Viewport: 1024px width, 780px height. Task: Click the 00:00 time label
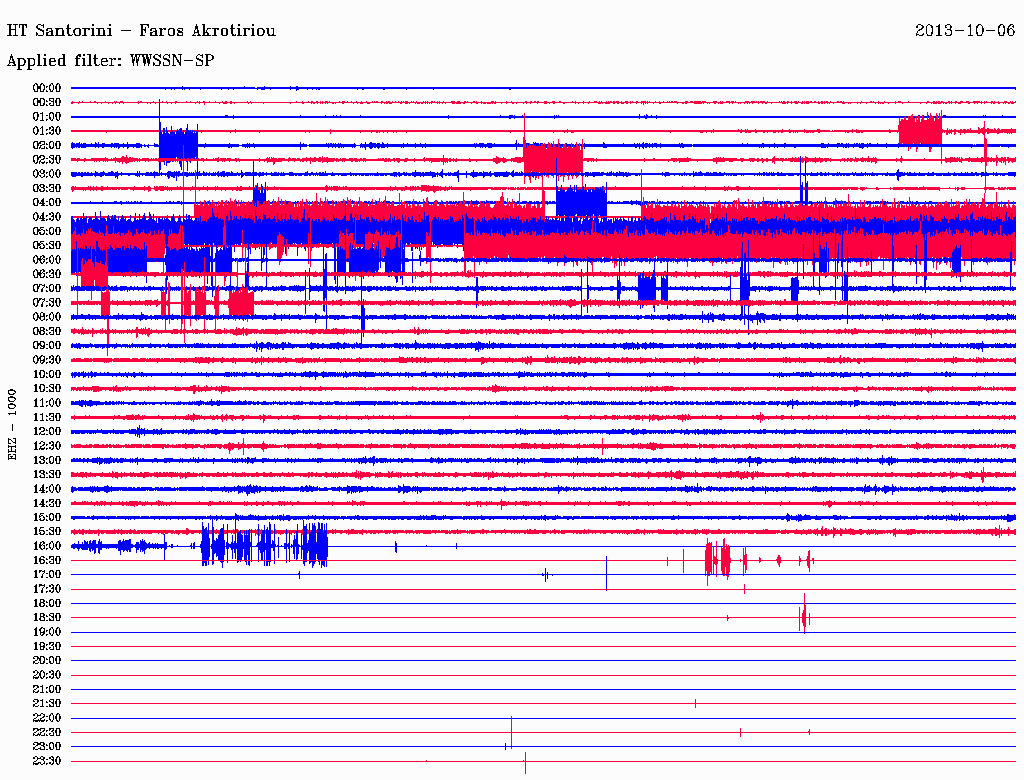pyautogui.click(x=47, y=88)
